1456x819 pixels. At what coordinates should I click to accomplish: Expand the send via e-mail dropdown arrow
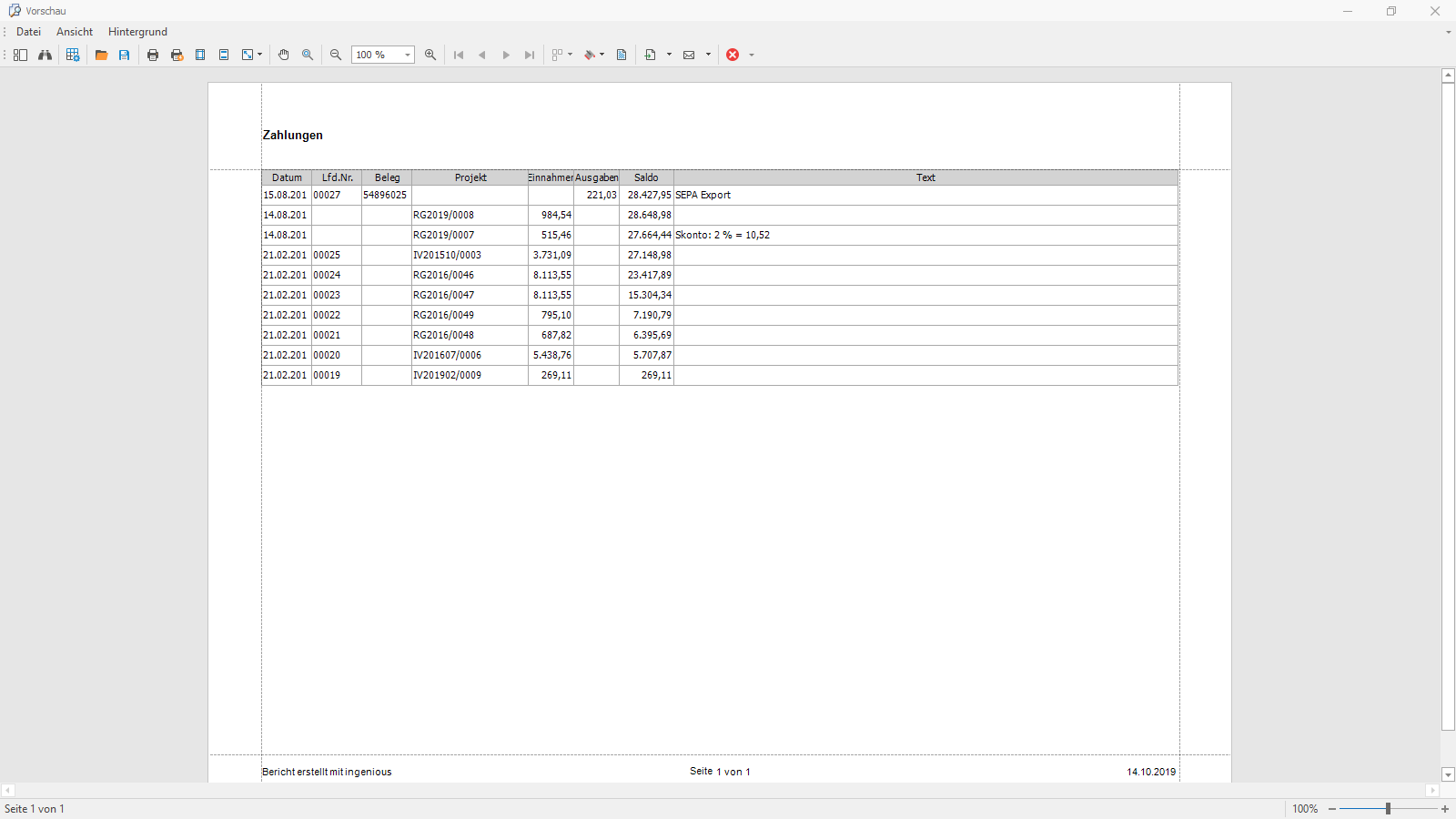[708, 55]
